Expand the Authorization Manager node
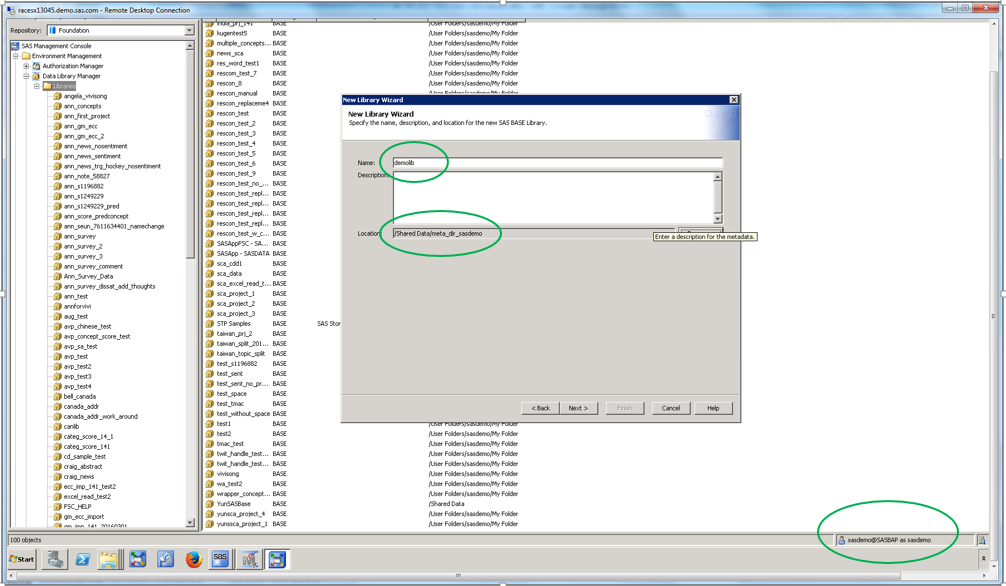 click(x=26, y=66)
